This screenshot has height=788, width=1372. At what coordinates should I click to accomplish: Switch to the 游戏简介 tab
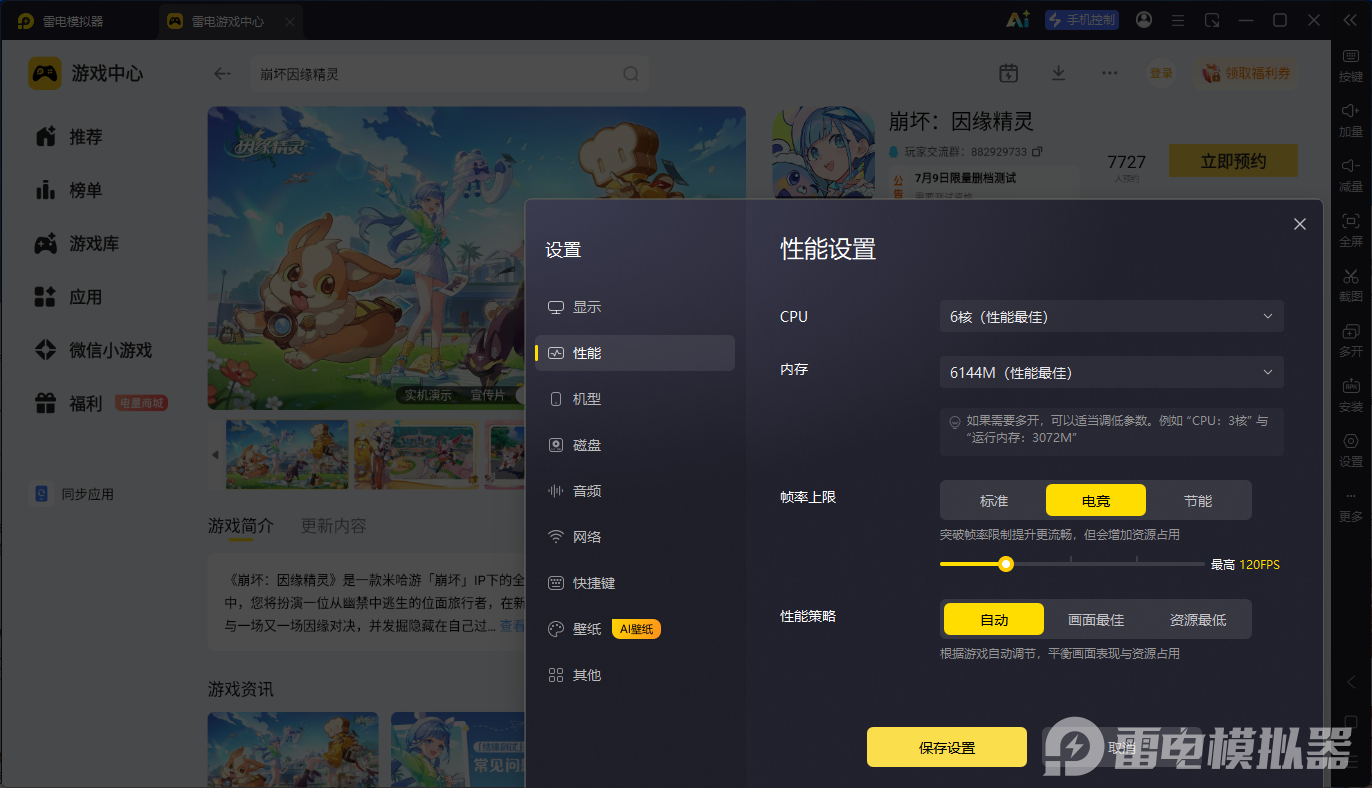241,526
